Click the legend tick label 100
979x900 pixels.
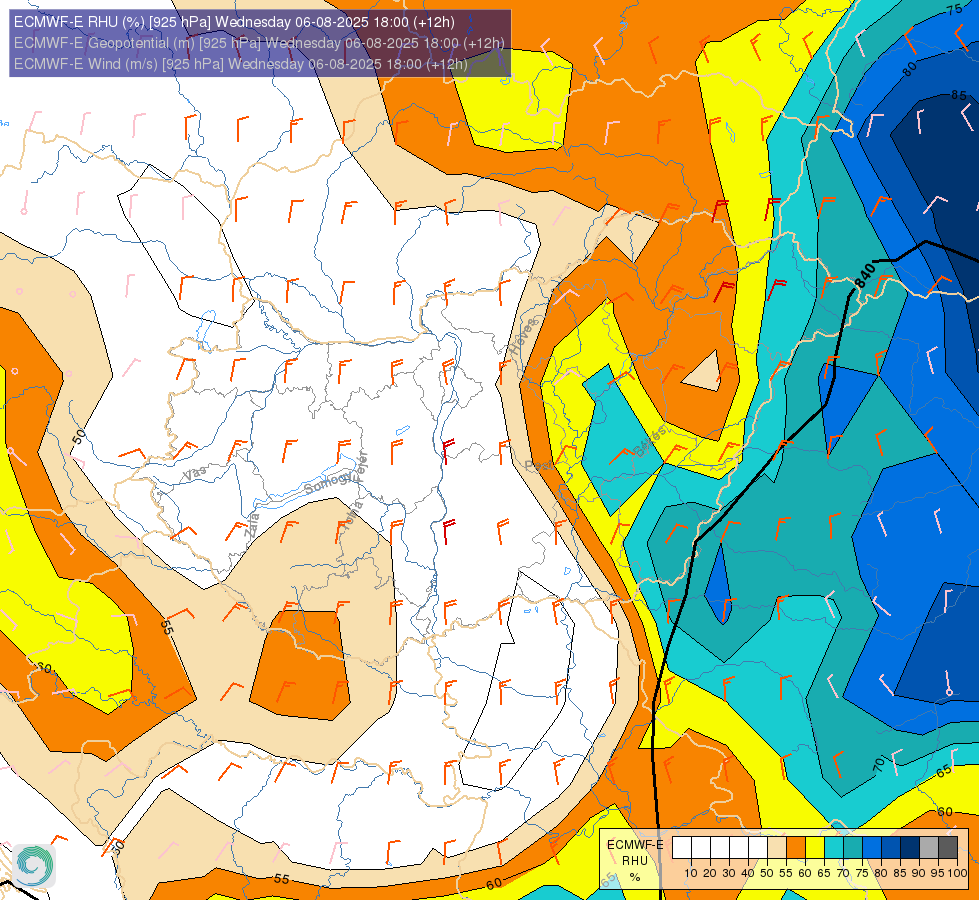[x=958, y=873]
